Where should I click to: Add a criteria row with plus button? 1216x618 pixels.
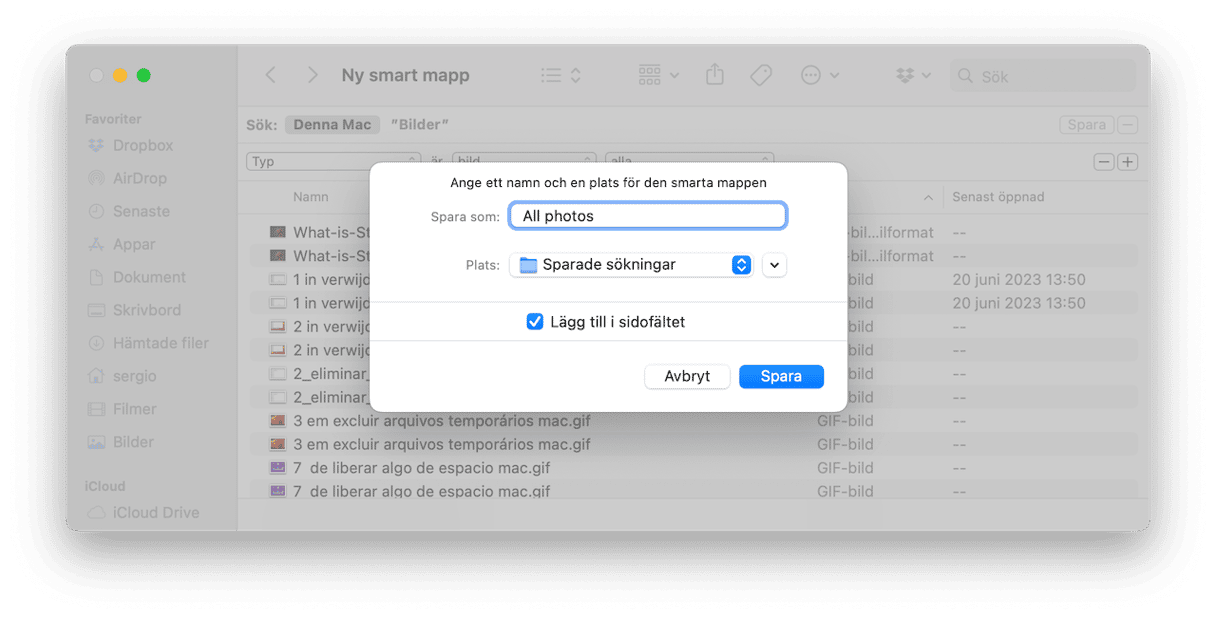1128,162
